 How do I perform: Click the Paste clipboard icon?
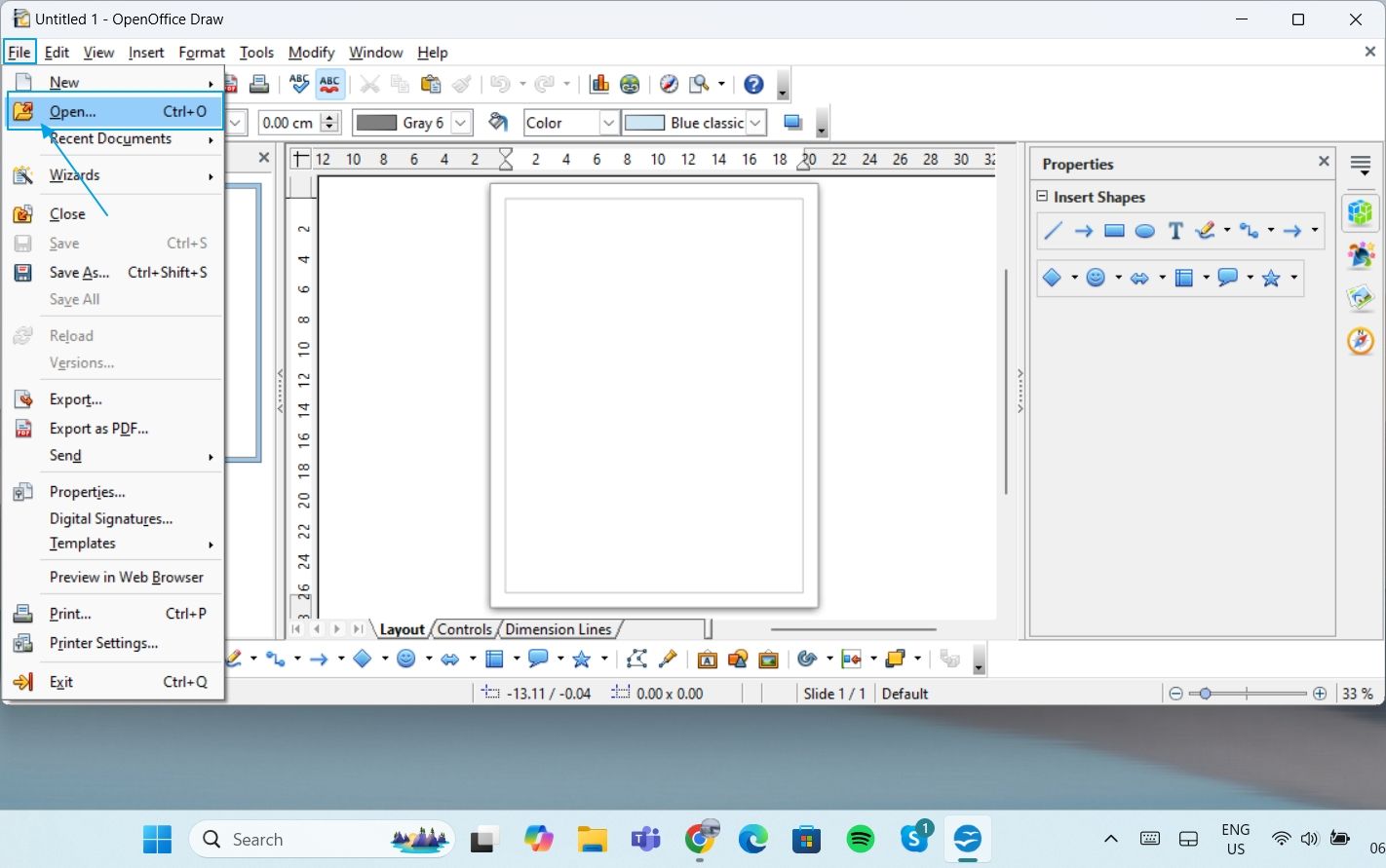[431, 84]
